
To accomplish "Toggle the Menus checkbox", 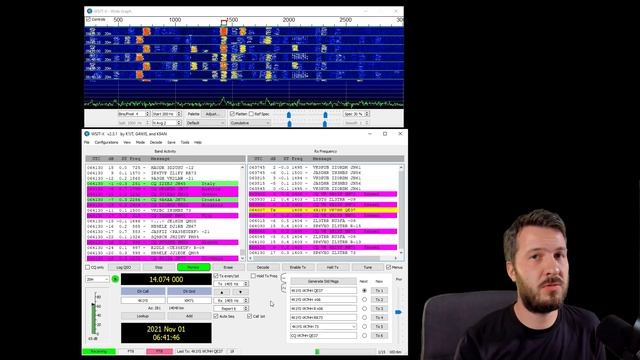I will click(x=388, y=267).
